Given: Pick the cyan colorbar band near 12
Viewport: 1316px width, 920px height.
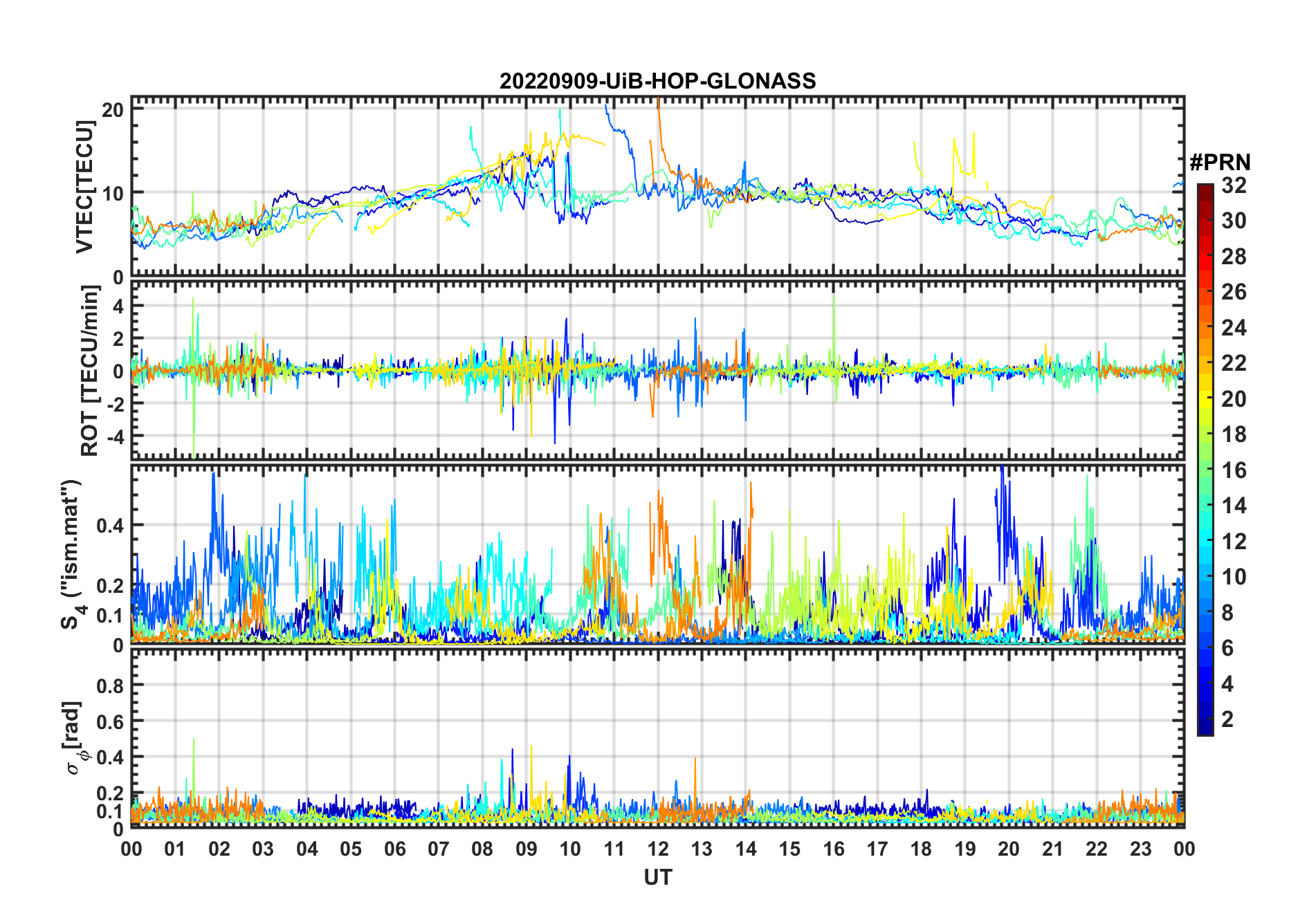Looking at the screenshot, I should click(x=1205, y=541).
